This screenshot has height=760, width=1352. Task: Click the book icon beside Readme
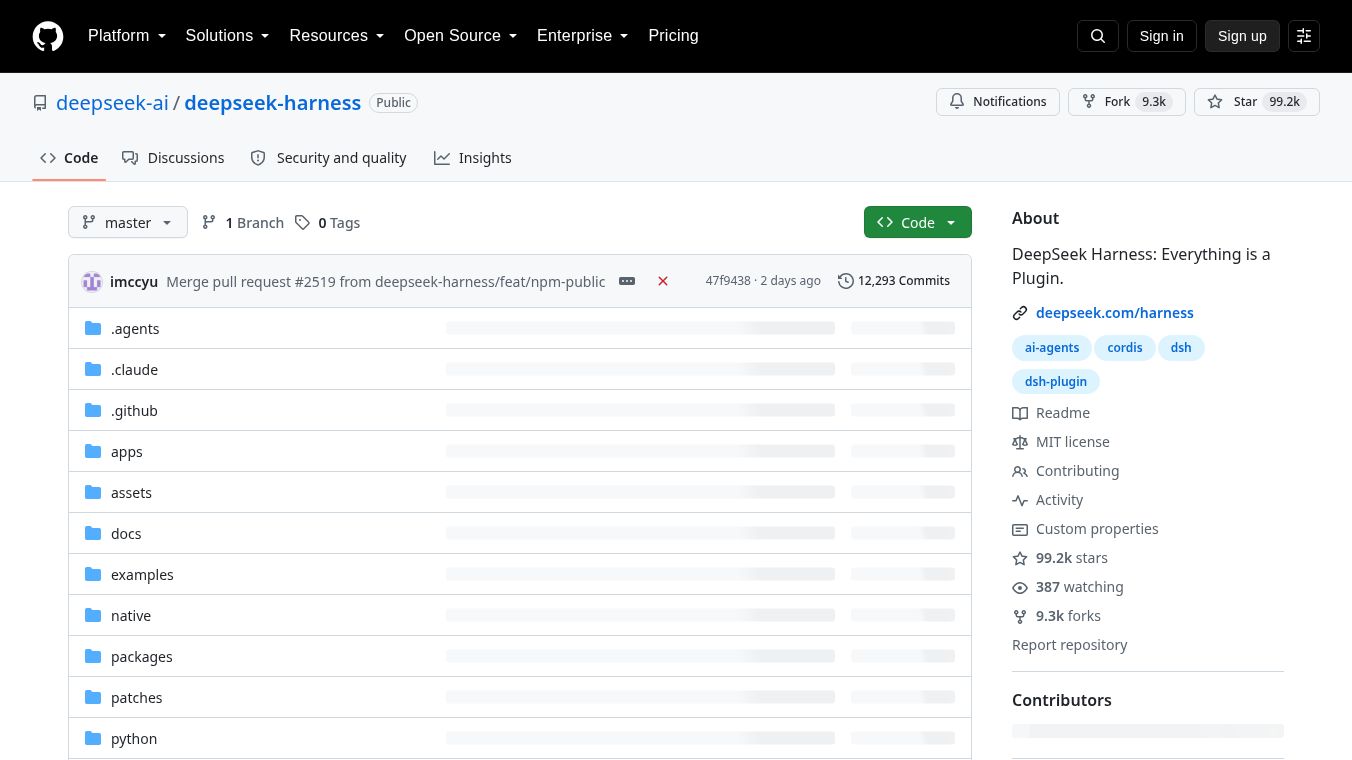pos(1020,413)
